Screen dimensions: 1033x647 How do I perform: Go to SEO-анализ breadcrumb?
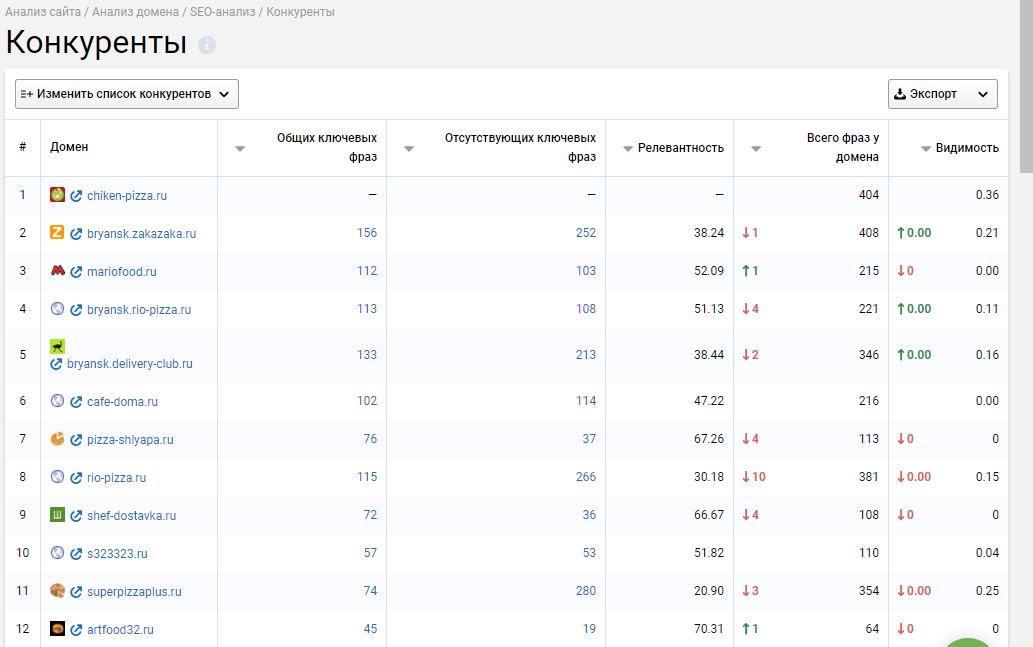click(x=223, y=12)
